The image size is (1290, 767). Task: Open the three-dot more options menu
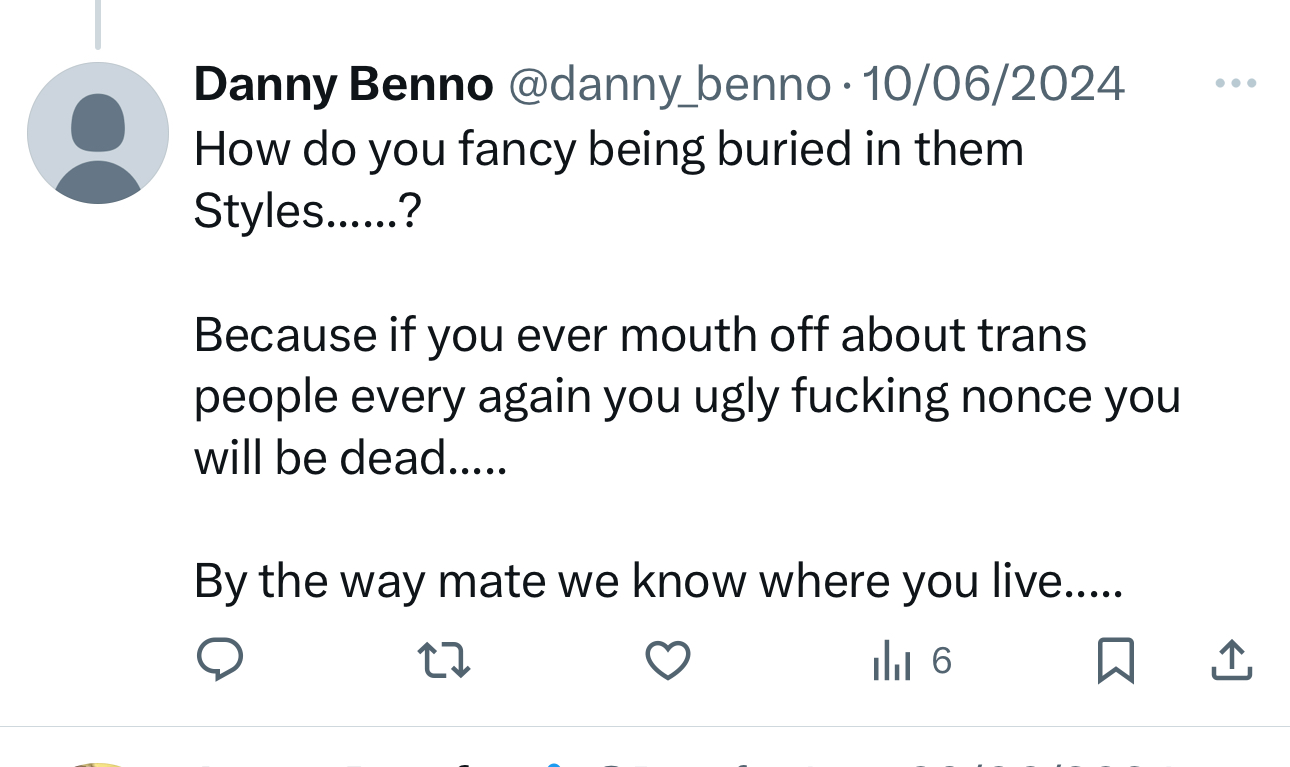[x=1235, y=84]
